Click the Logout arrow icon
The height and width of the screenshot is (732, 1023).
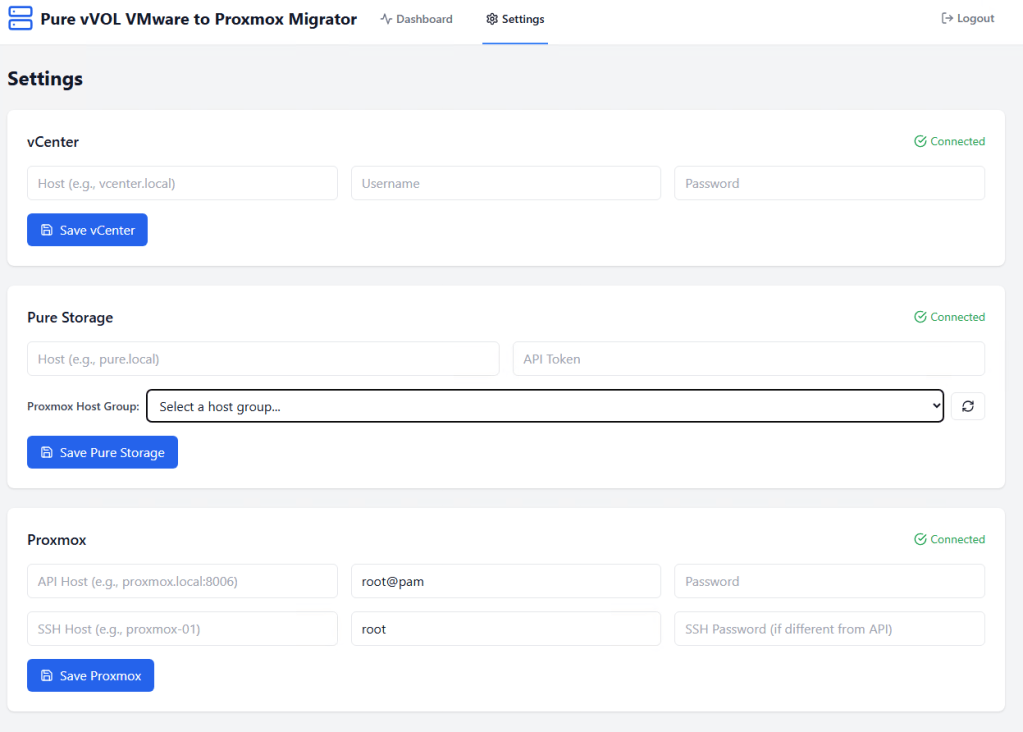click(947, 19)
